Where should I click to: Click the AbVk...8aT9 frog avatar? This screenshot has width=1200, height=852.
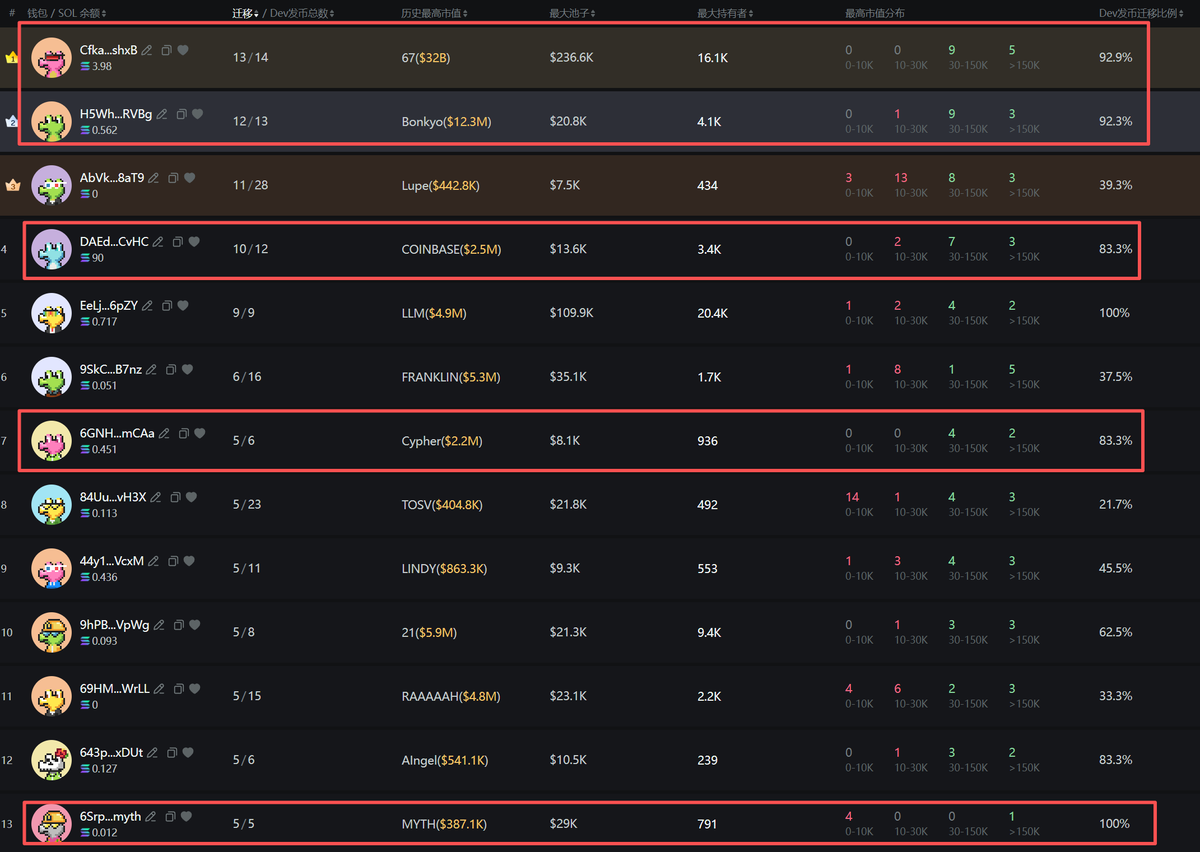pyautogui.click(x=51, y=185)
